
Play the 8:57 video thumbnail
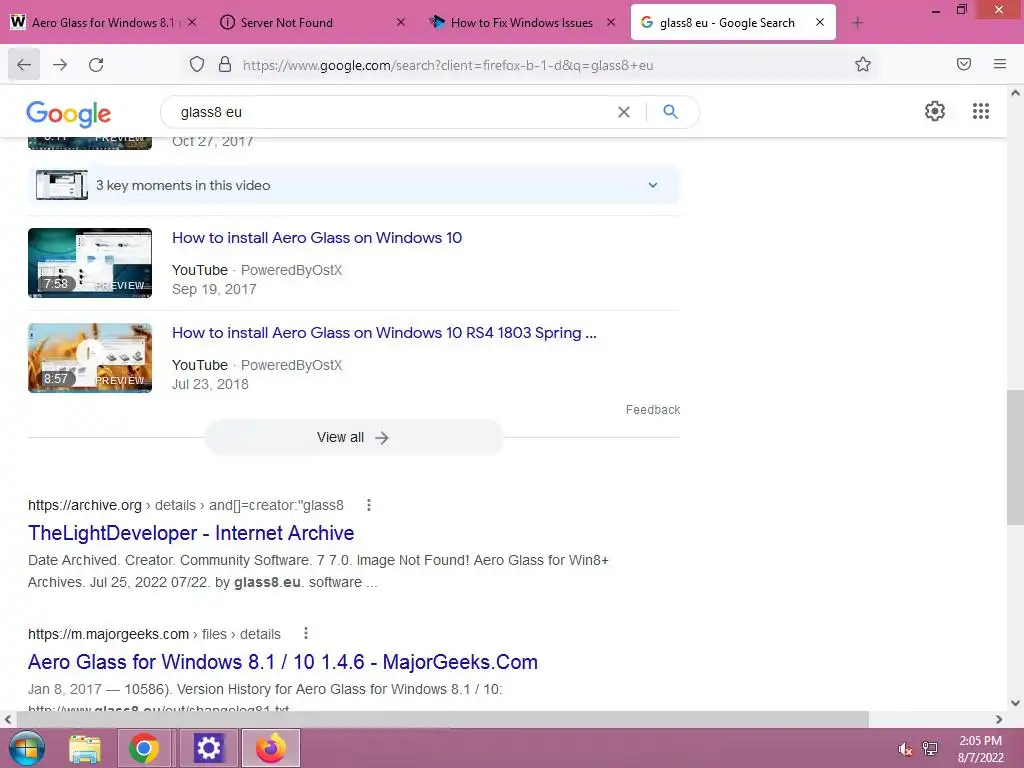[x=90, y=358]
